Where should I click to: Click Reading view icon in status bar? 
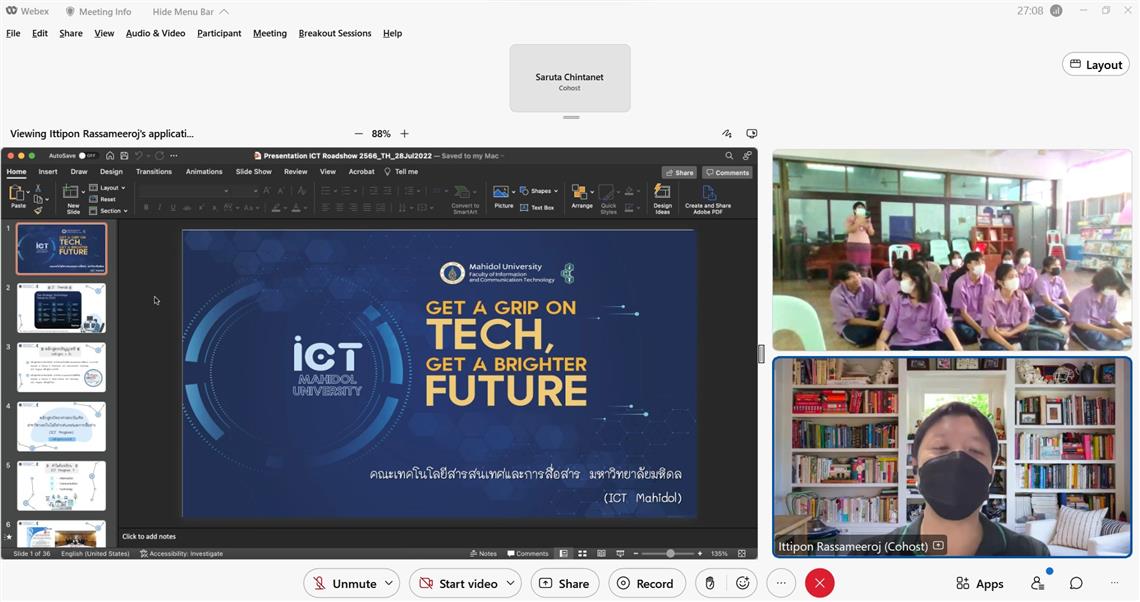(601, 553)
